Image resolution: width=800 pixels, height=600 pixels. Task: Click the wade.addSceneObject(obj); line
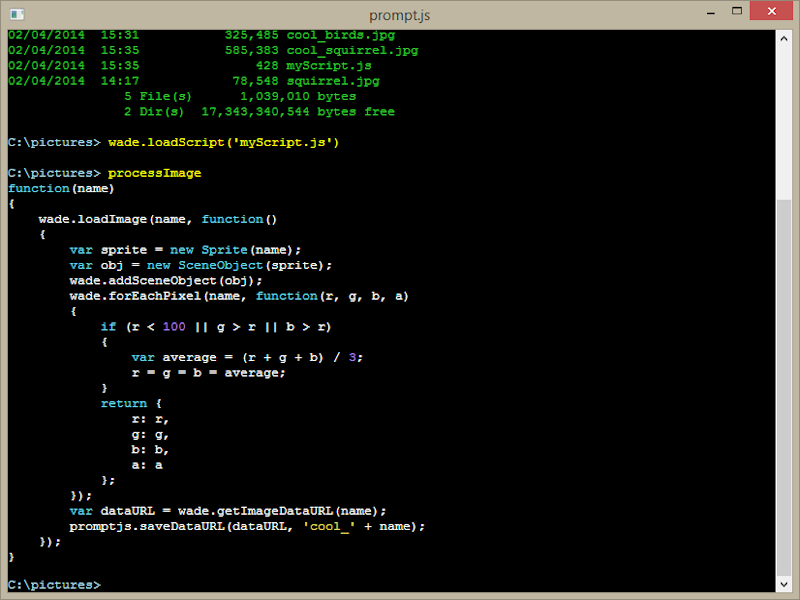click(166, 281)
